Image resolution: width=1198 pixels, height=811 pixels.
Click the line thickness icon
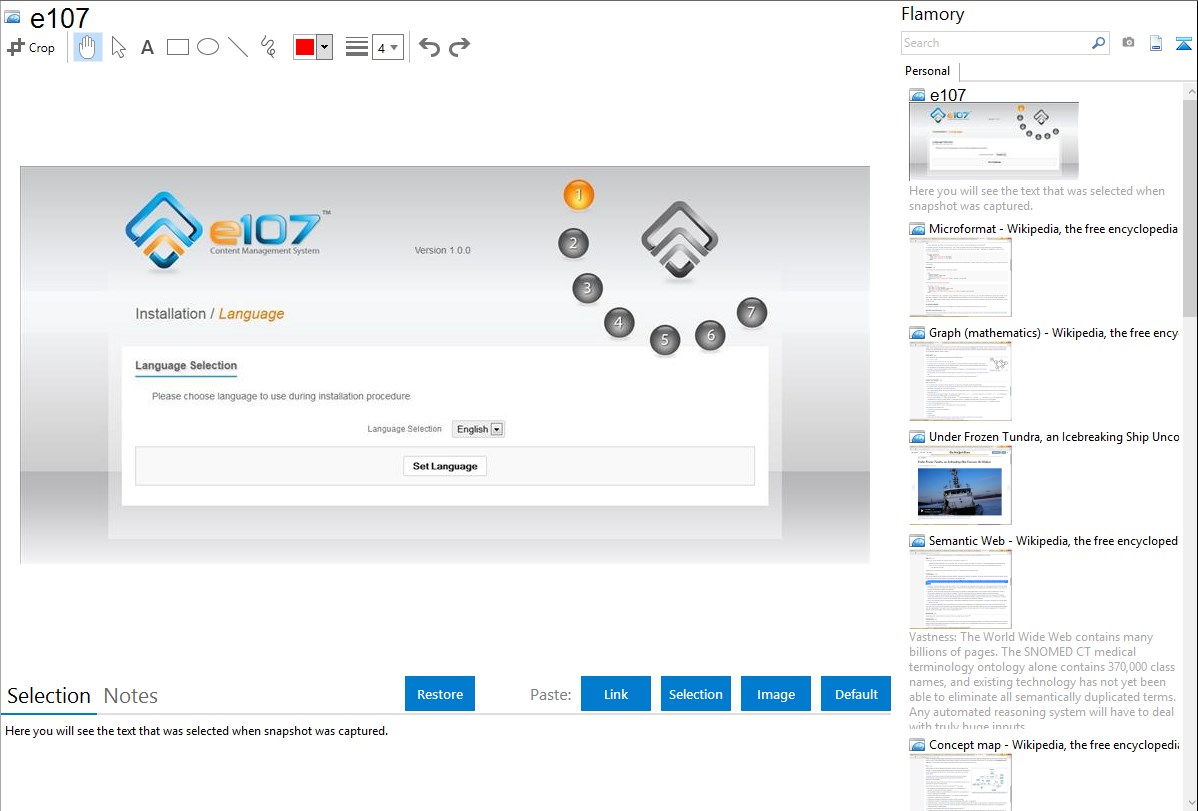[x=357, y=47]
